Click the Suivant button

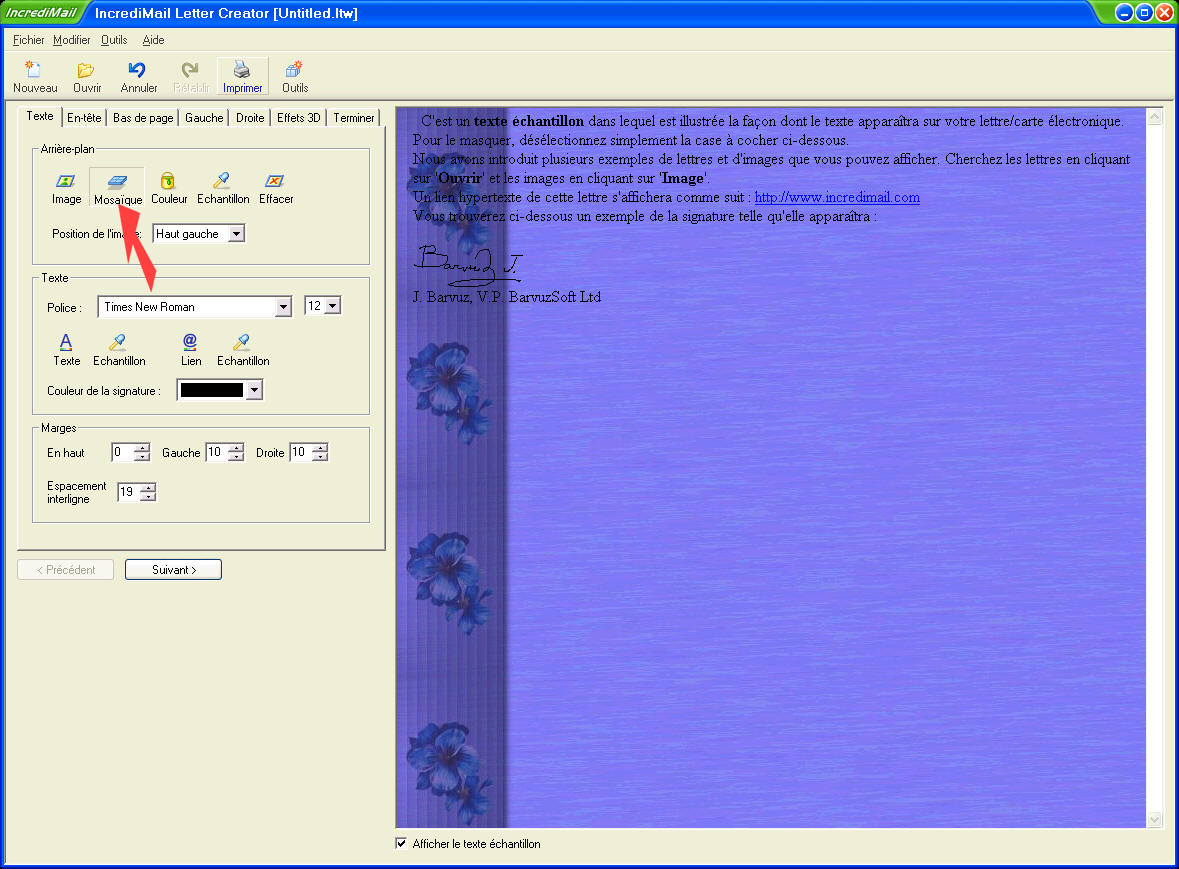[174, 570]
